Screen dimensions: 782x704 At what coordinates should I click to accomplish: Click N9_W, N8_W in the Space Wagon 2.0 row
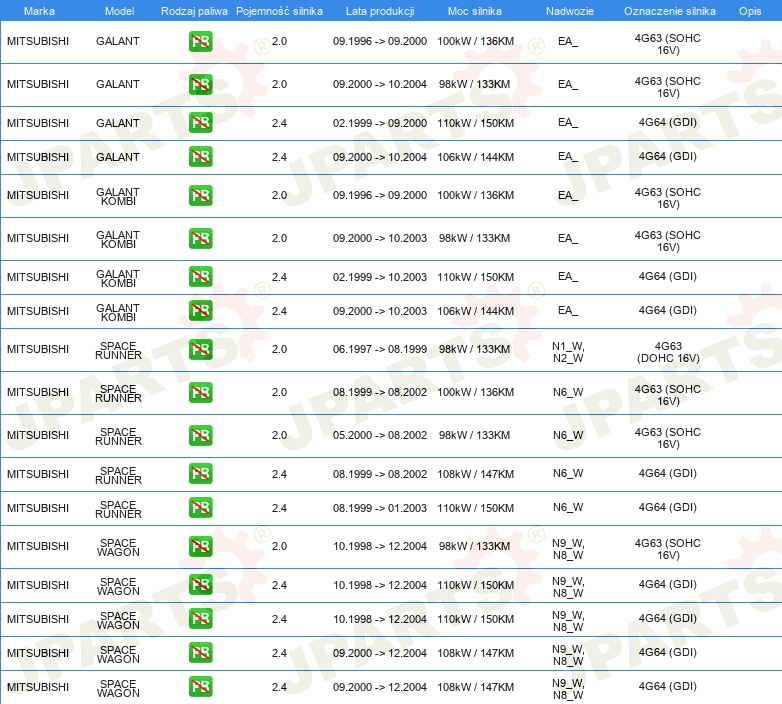point(568,549)
